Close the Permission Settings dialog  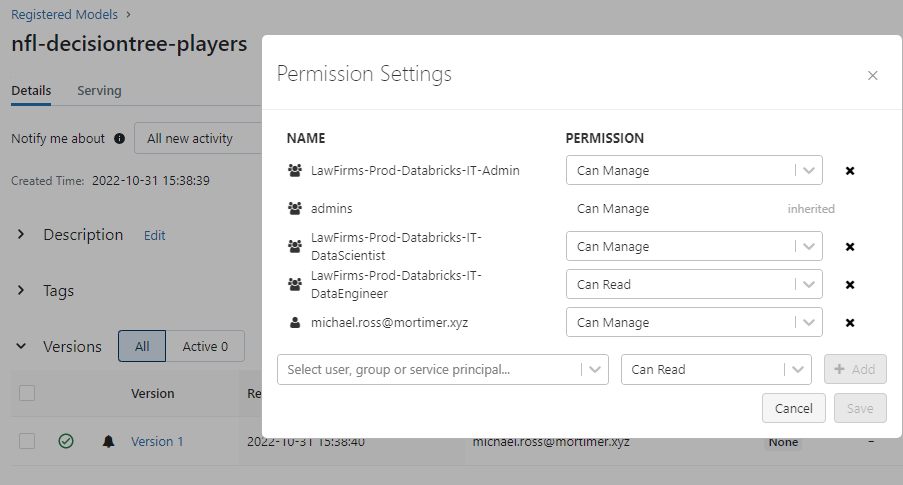coord(872,75)
